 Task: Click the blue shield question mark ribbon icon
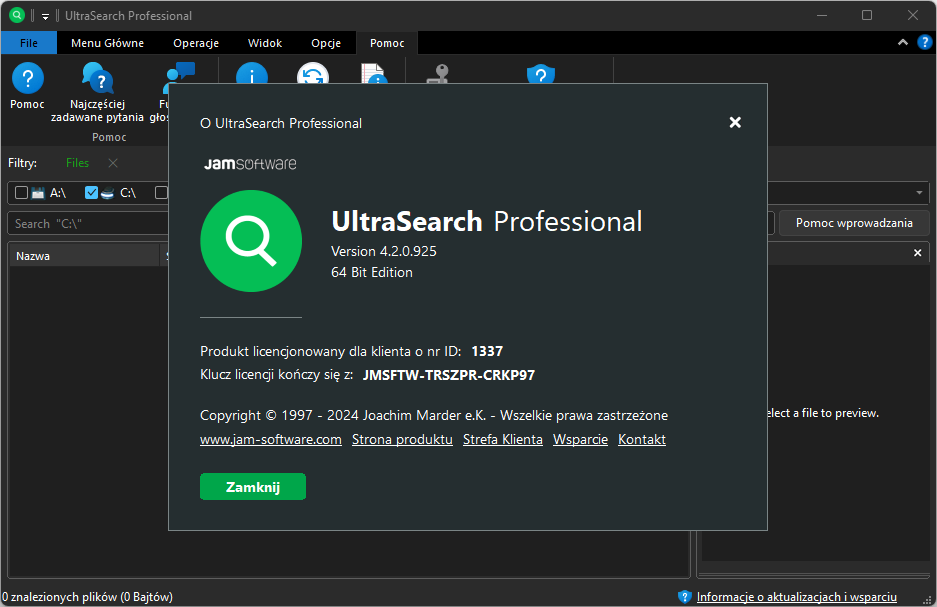[x=541, y=73]
